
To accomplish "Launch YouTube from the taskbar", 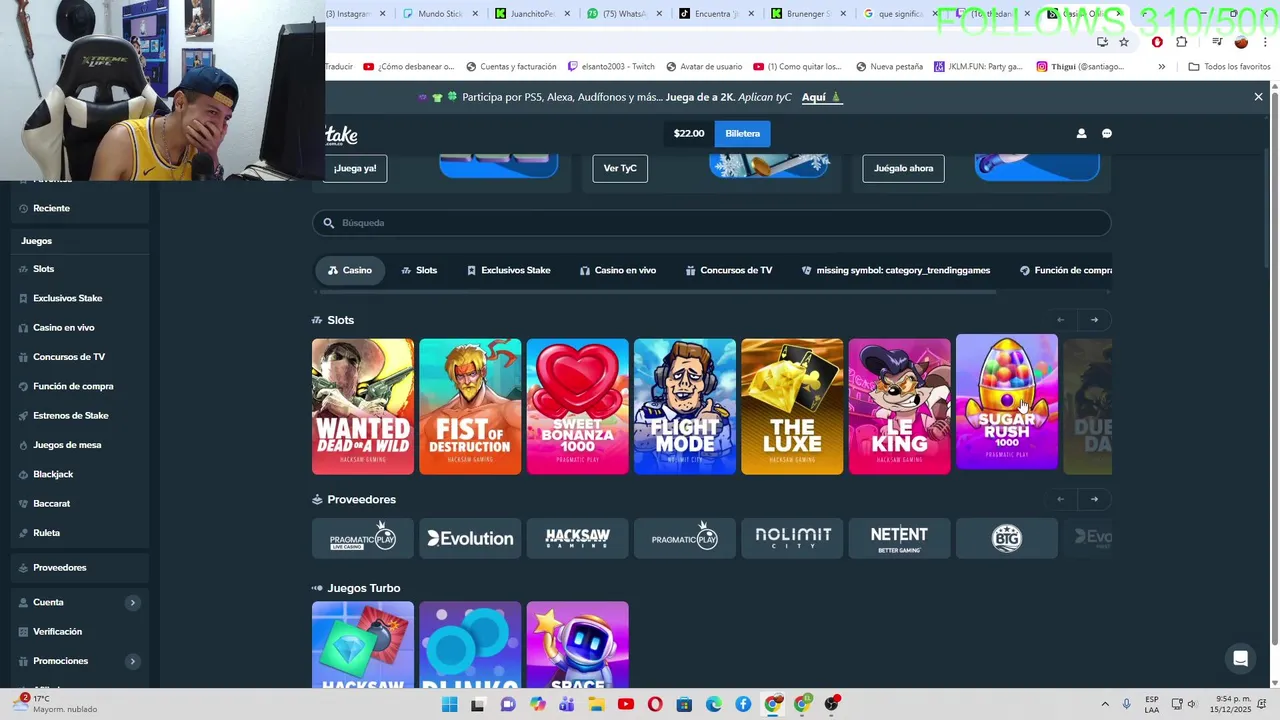I will [626, 704].
